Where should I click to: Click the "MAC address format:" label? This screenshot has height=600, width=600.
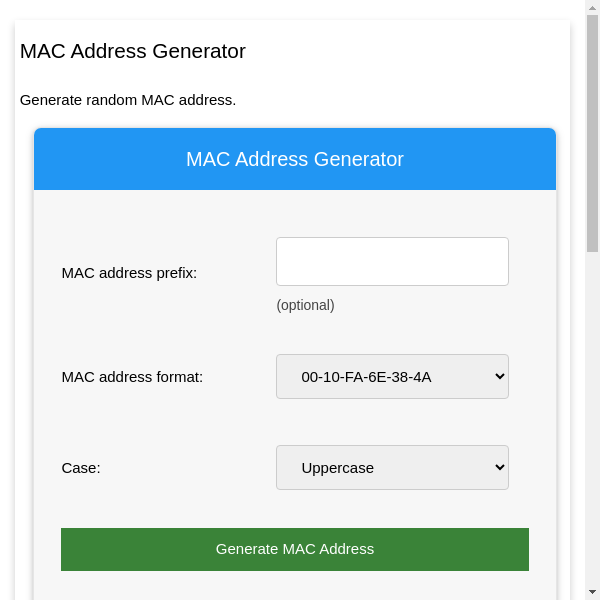pos(132,377)
